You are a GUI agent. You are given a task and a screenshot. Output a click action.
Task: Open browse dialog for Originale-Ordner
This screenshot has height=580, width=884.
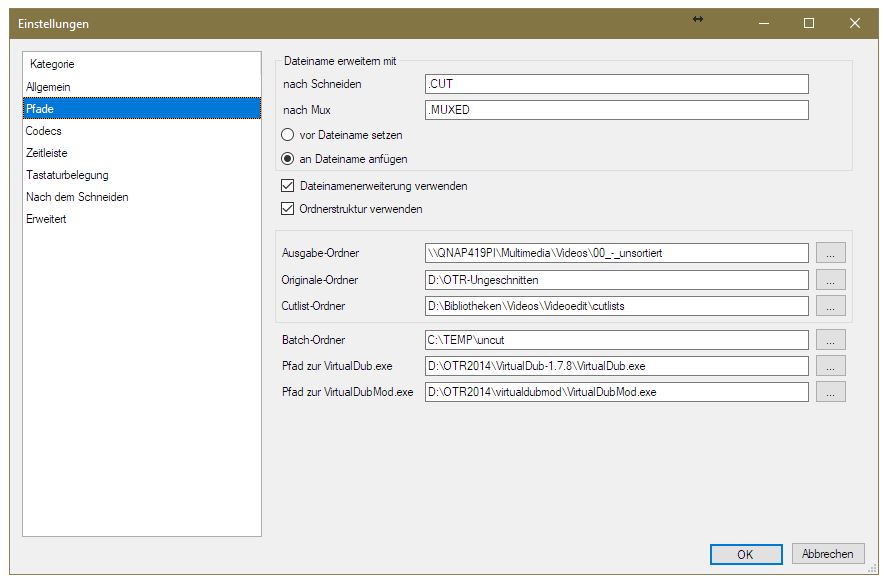click(830, 280)
